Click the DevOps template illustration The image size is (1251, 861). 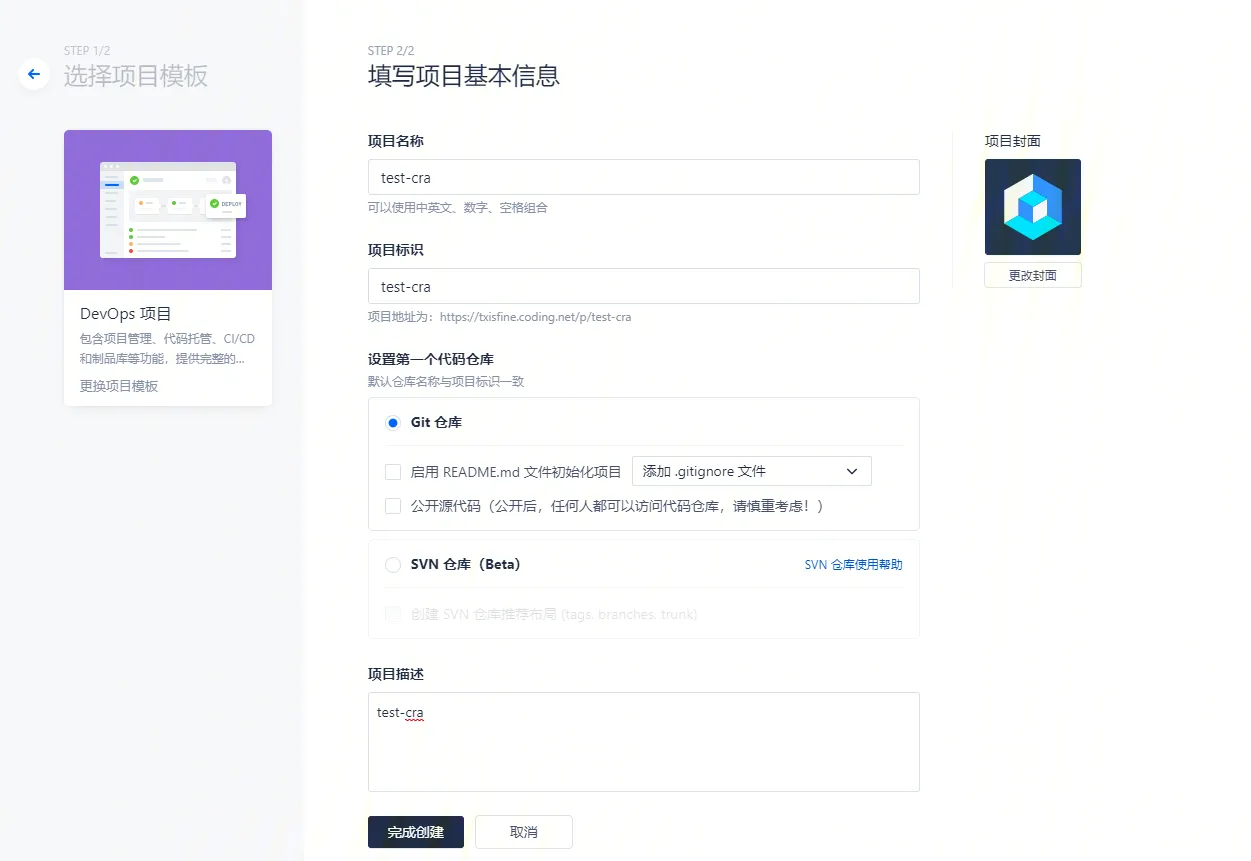(x=168, y=210)
